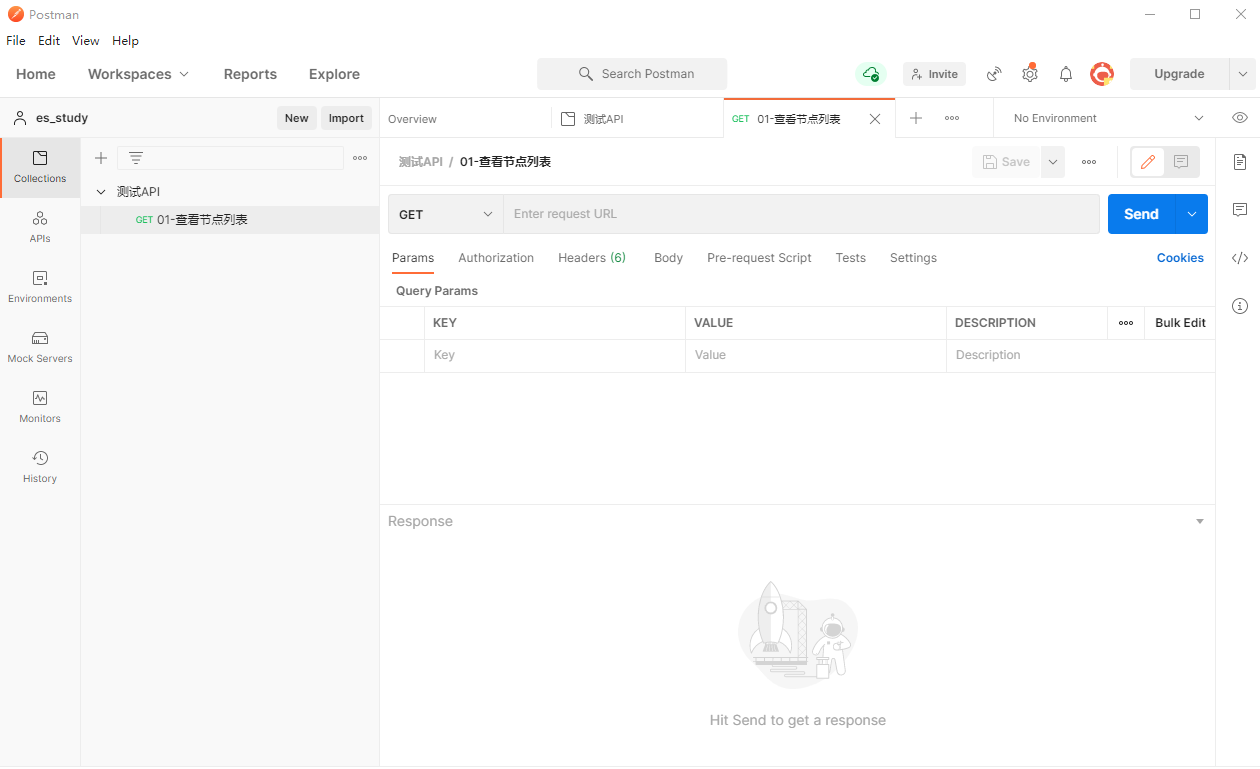The height and width of the screenshot is (769, 1260).
Task: Open code snippet panel icon
Action: tap(1240, 258)
